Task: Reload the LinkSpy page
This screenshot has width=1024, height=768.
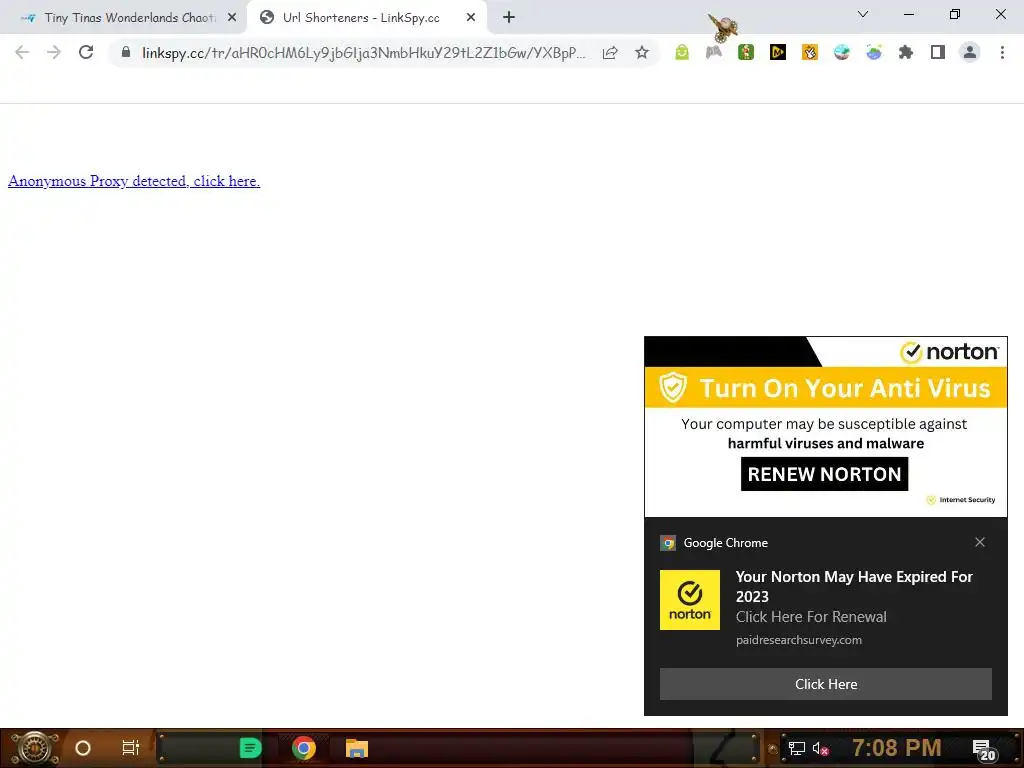Action: (x=86, y=52)
